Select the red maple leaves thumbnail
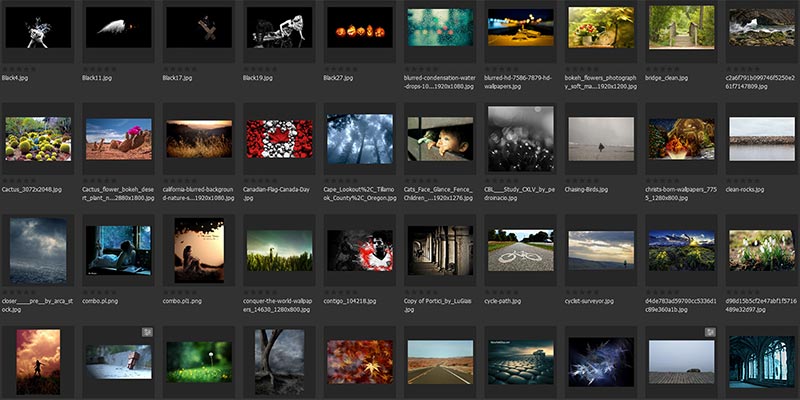 tap(360, 362)
